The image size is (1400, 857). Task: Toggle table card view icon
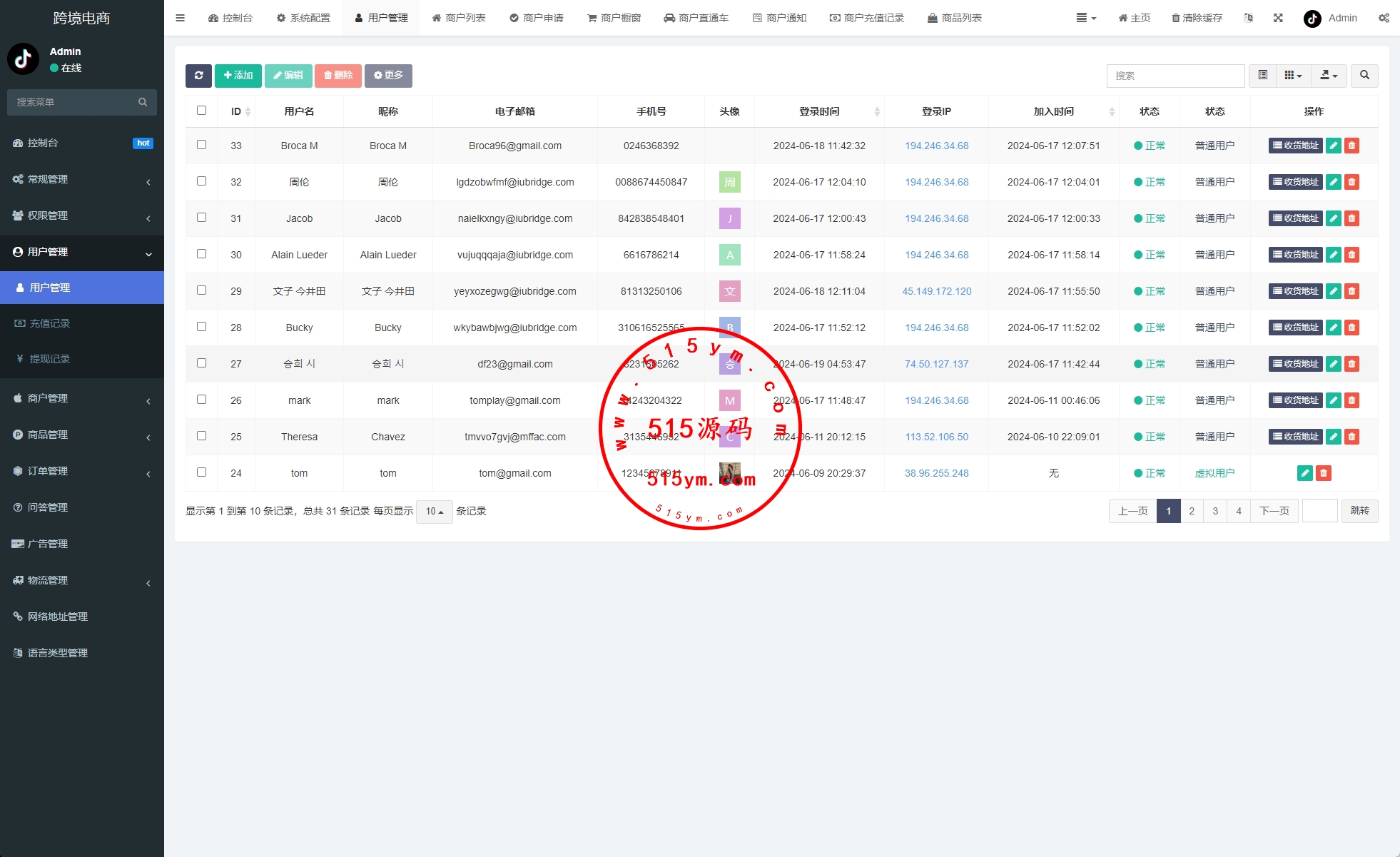1262,76
